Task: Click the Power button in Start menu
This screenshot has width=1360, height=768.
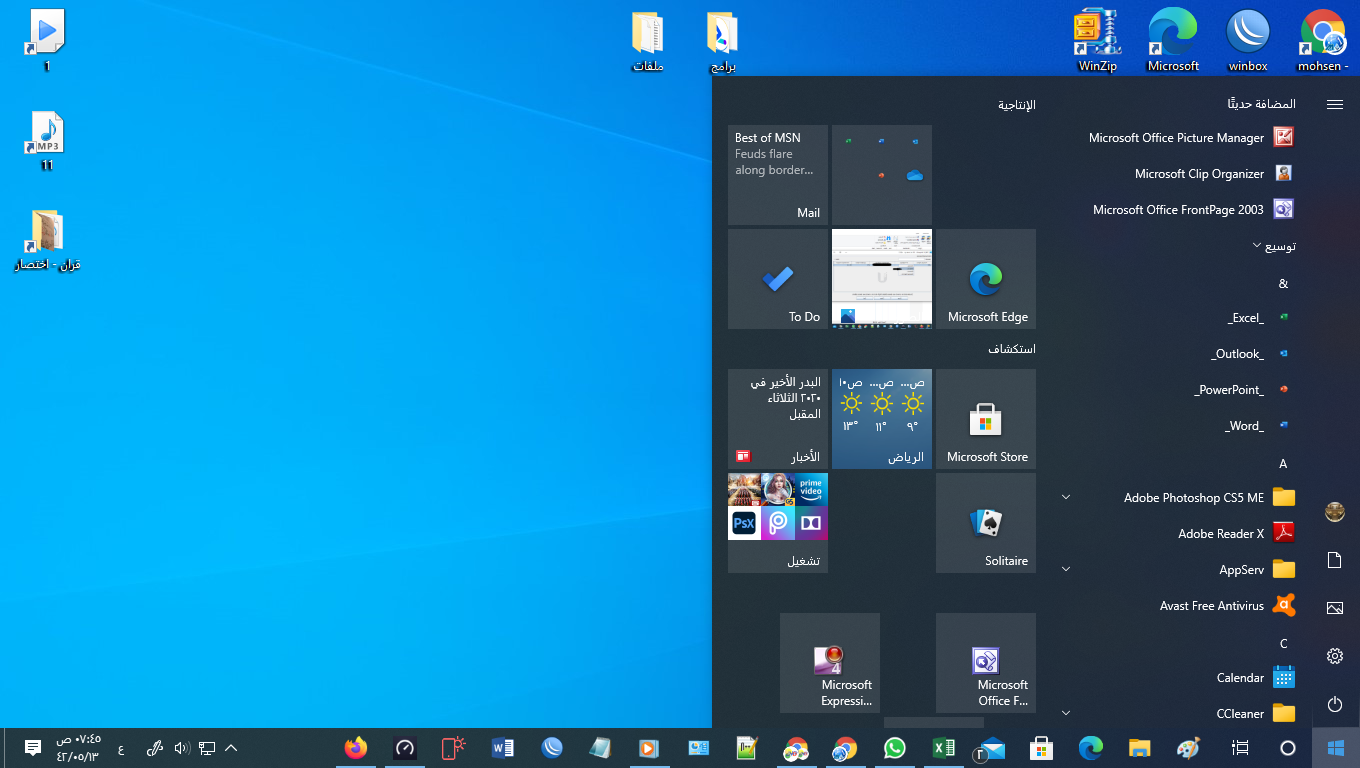Action: 1335,704
